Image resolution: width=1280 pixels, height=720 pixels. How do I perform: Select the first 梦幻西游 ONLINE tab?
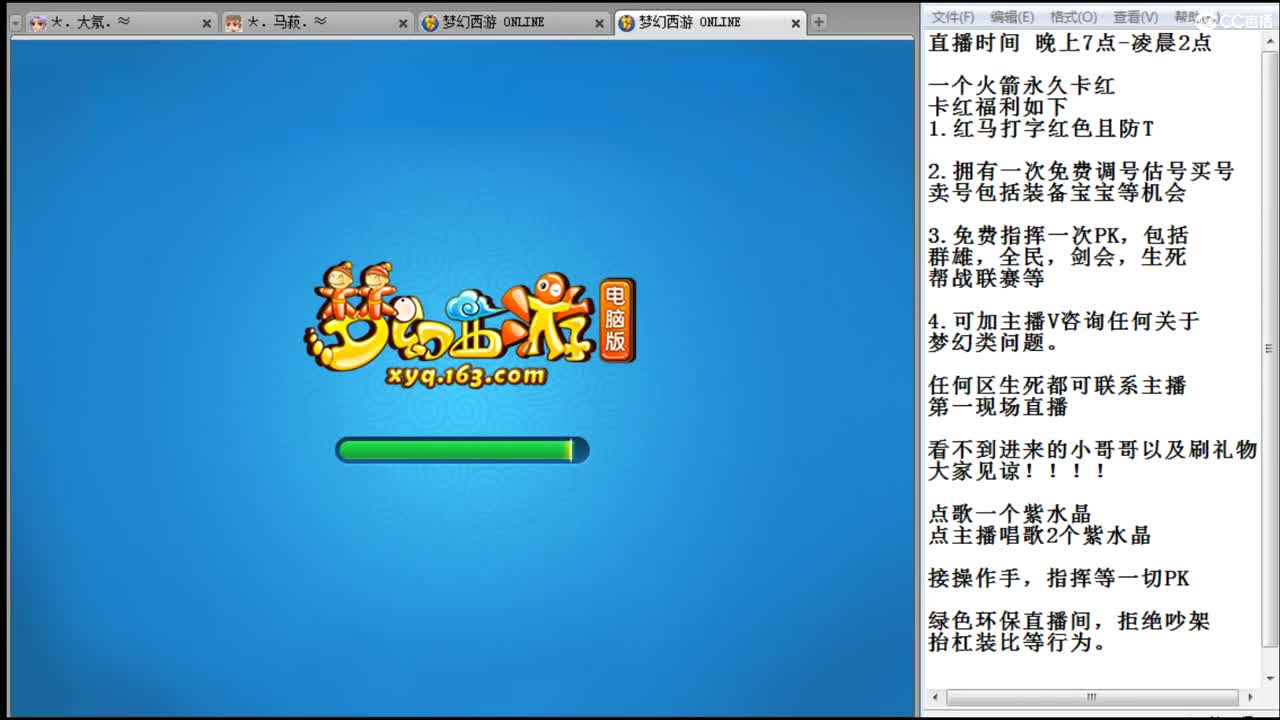512,23
